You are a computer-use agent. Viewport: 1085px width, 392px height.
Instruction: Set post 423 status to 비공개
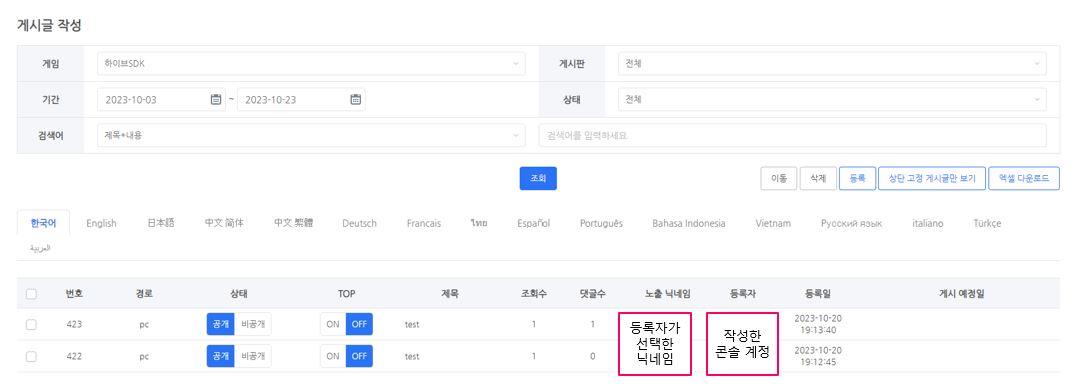coord(253,324)
